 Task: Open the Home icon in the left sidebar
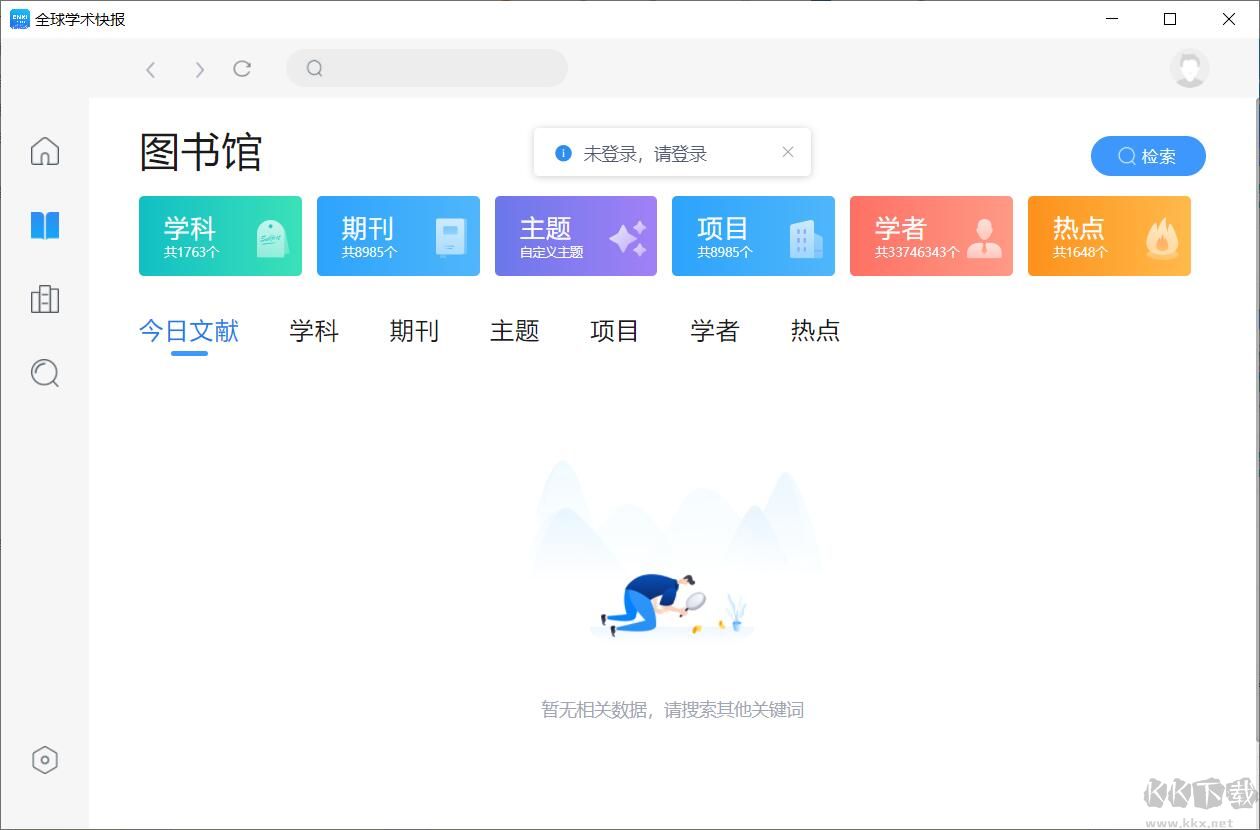click(44, 150)
